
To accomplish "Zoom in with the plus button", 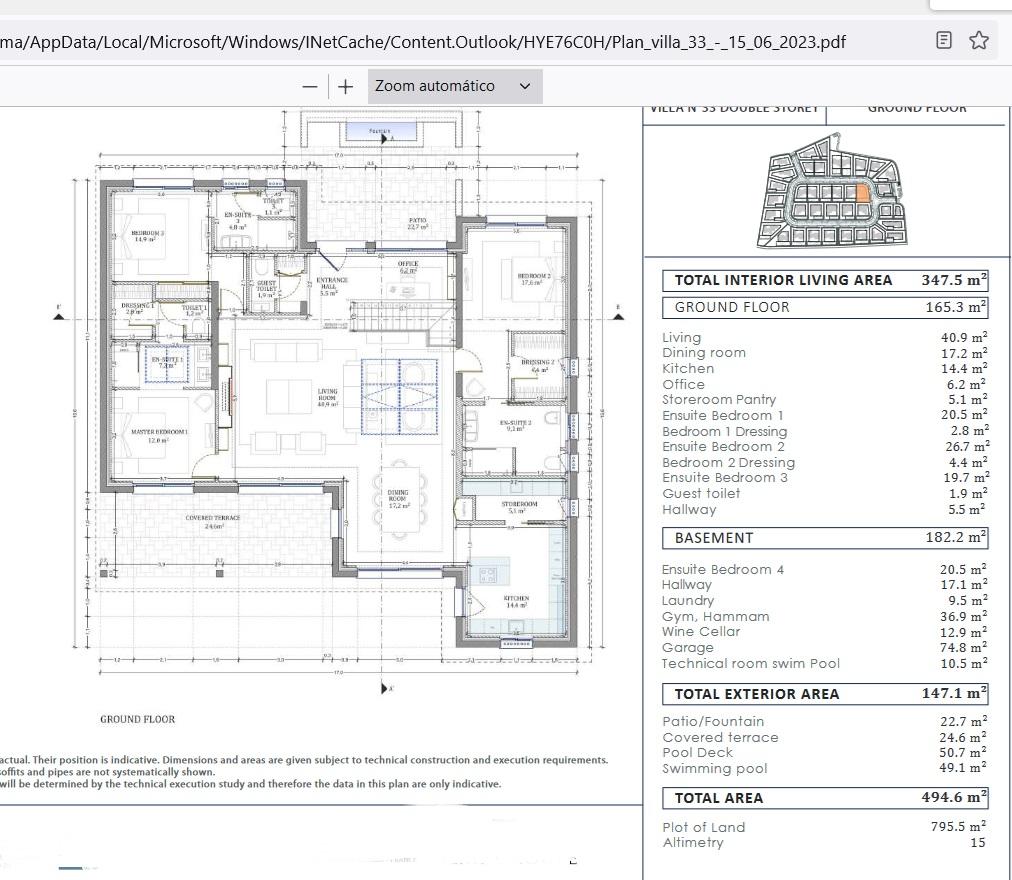I will 345,87.
